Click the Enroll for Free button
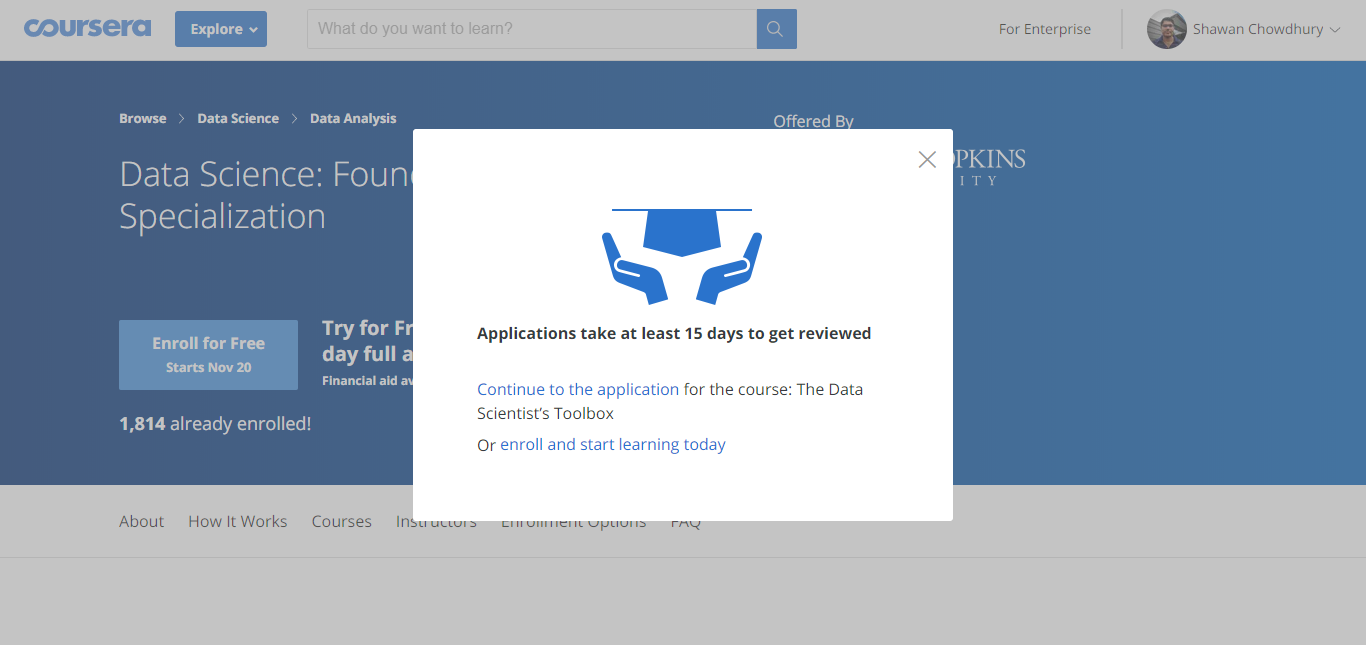This screenshot has width=1366, height=645. (x=208, y=355)
